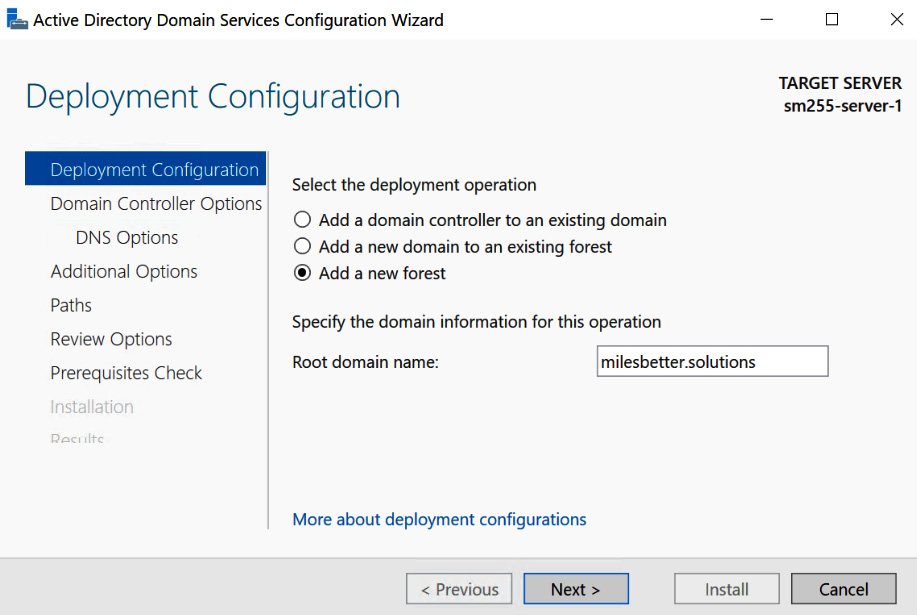Click the Deployment Configuration page heading

click(213, 96)
